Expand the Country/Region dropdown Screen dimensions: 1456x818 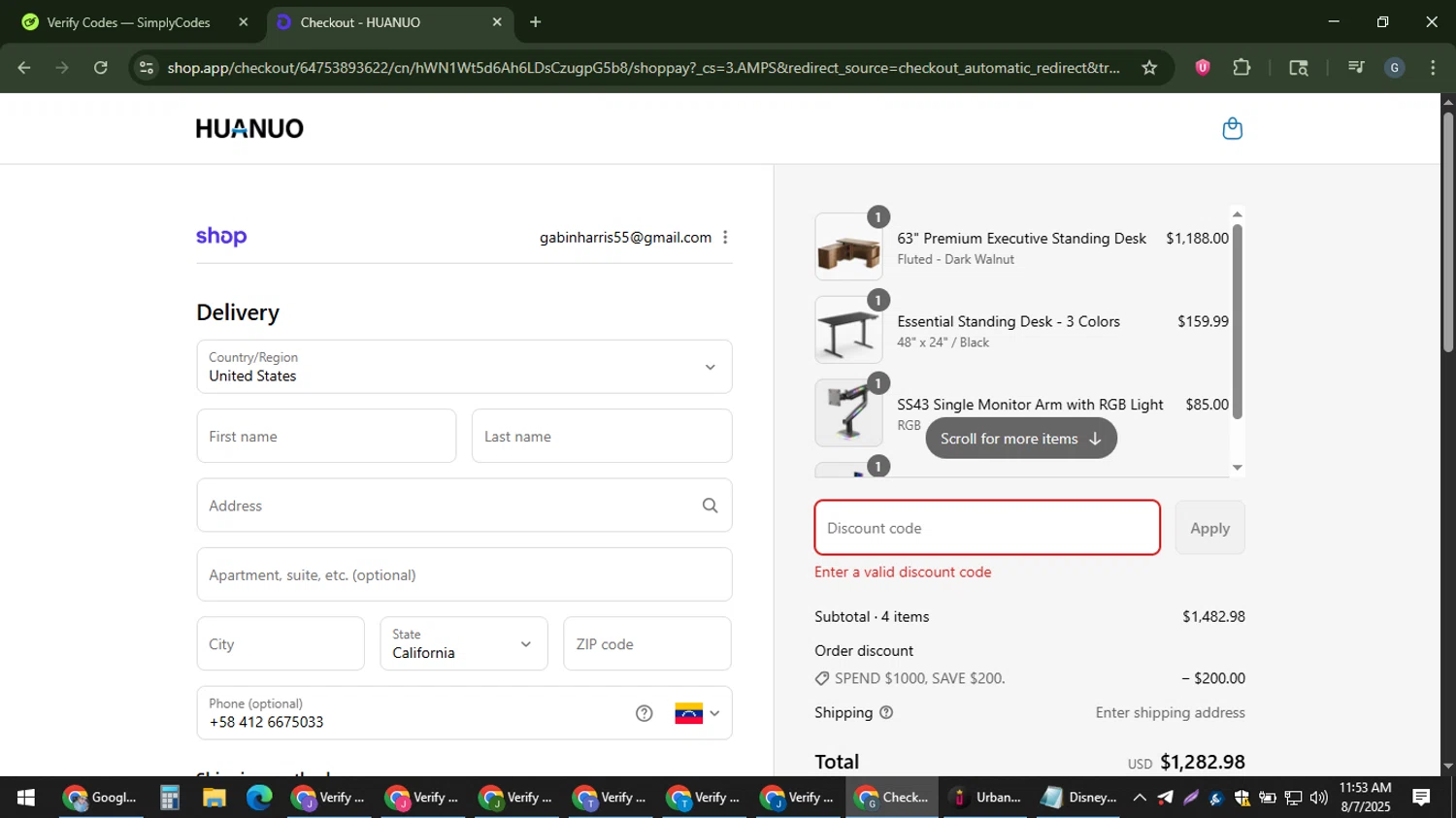click(464, 367)
